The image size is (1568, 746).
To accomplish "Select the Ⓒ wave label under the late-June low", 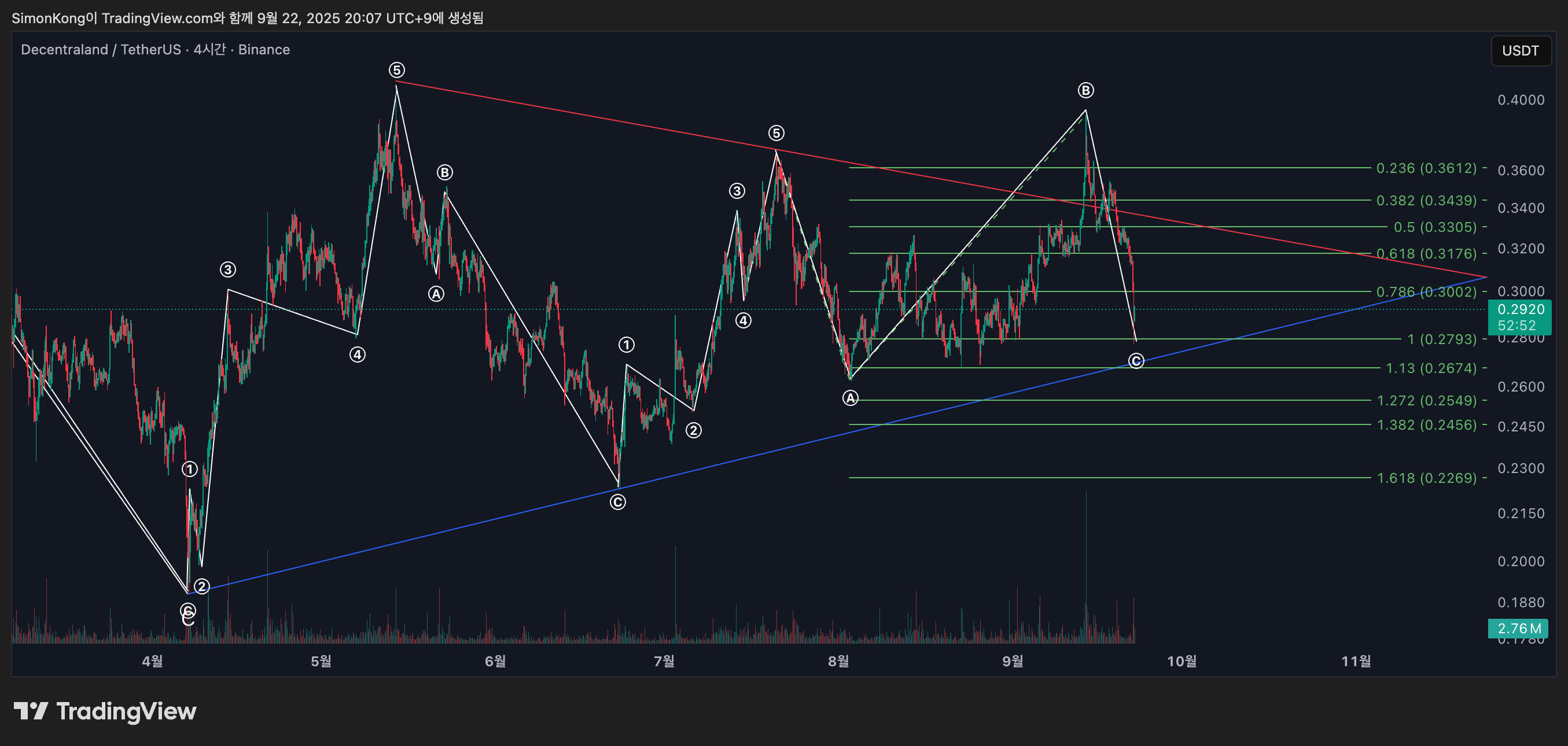I will point(617,502).
